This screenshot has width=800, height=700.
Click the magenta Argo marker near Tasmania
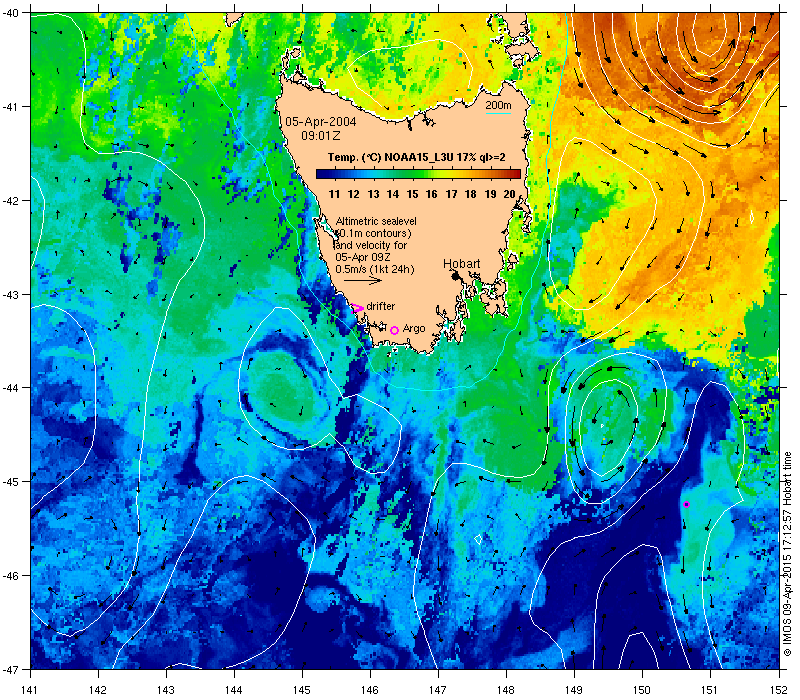point(394,331)
